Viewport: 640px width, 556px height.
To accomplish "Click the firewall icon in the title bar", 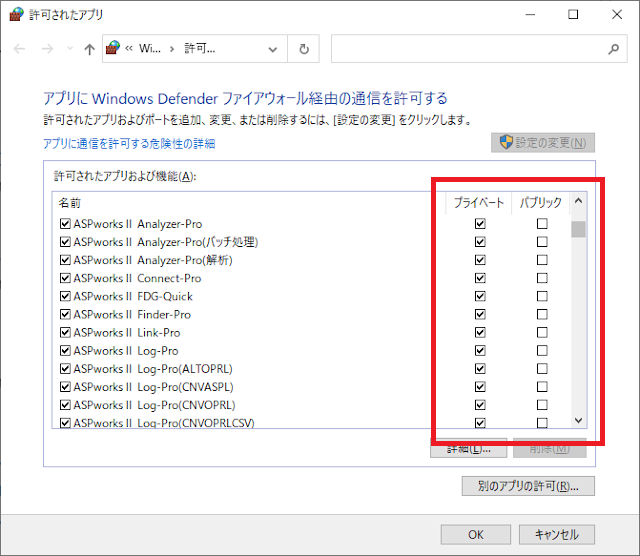I will (16, 14).
